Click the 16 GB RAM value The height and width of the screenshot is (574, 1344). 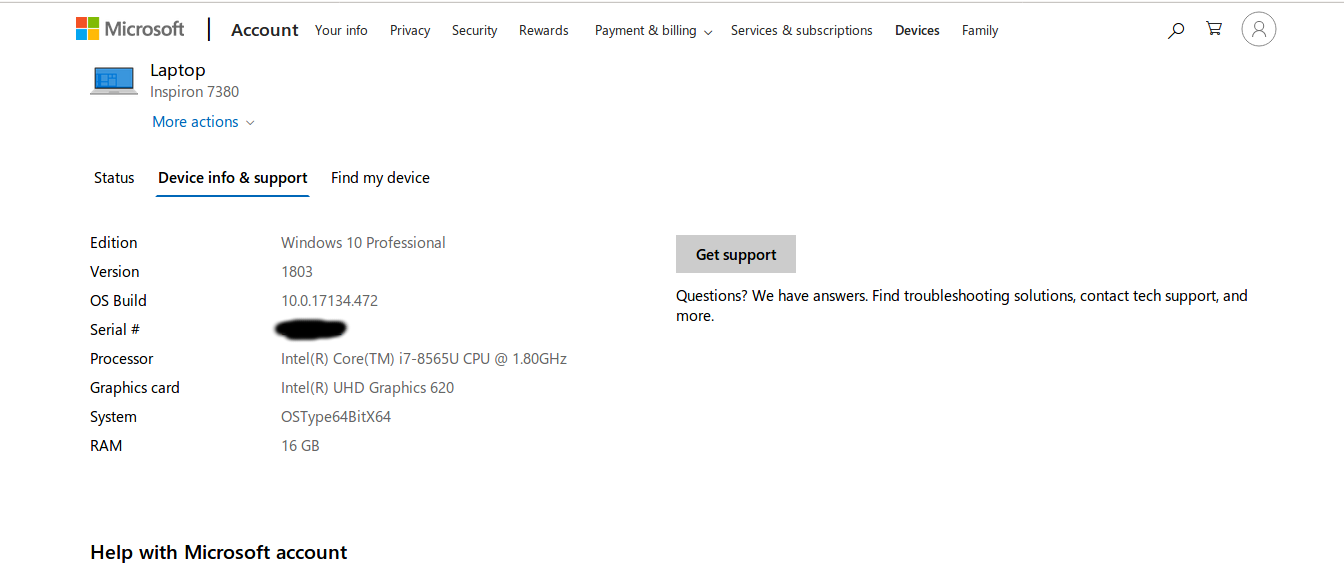point(300,446)
